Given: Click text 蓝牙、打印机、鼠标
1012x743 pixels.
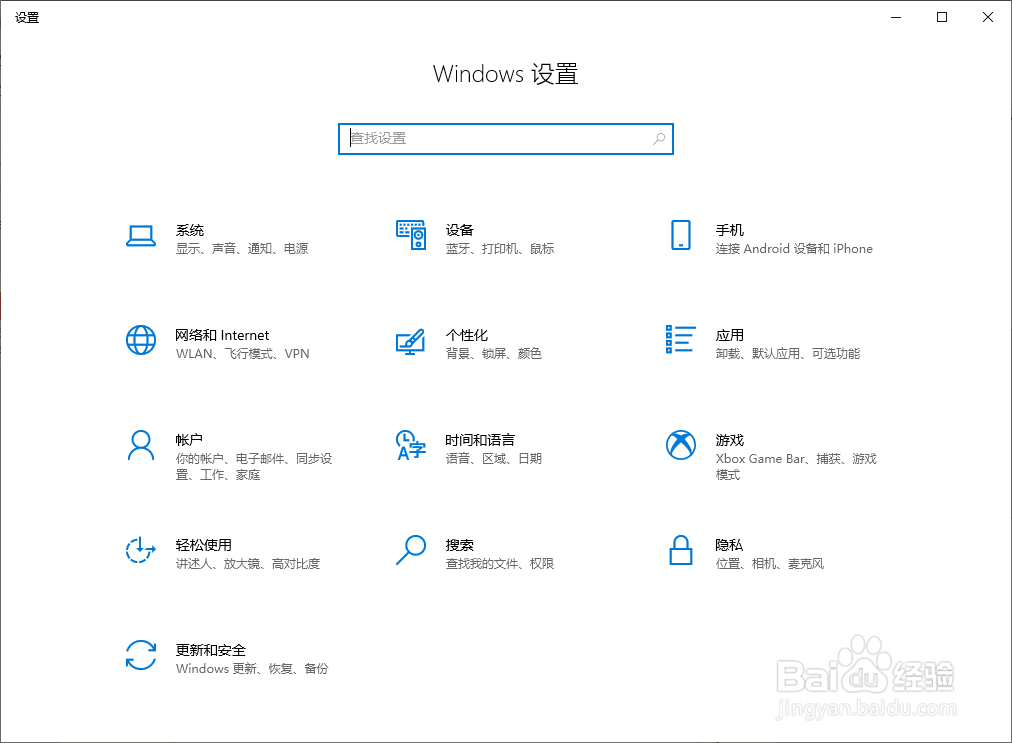Looking at the screenshot, I should coord(500,249).
